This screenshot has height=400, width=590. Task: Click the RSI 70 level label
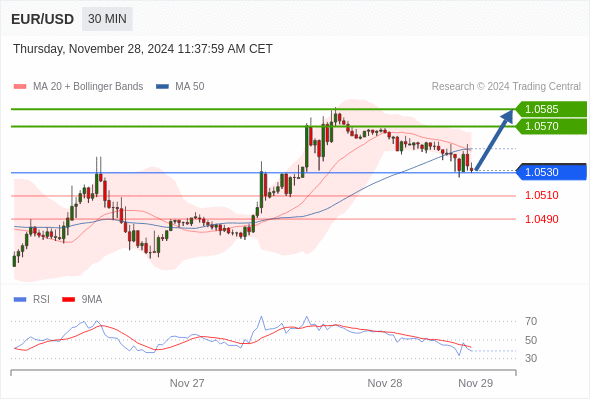pyautogui.click(x=531, y=321)
